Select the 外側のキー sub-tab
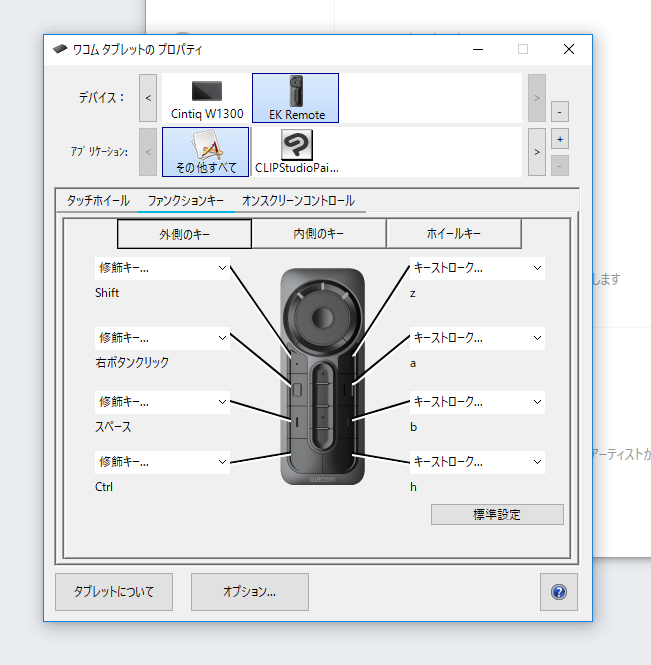Image resolution: width=651 pixels, height=665 pixels. coord(184,234)
